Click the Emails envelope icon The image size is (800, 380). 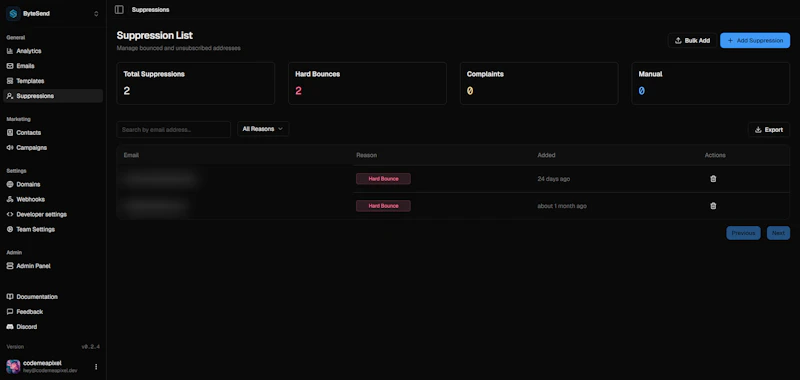click(10, 66)
